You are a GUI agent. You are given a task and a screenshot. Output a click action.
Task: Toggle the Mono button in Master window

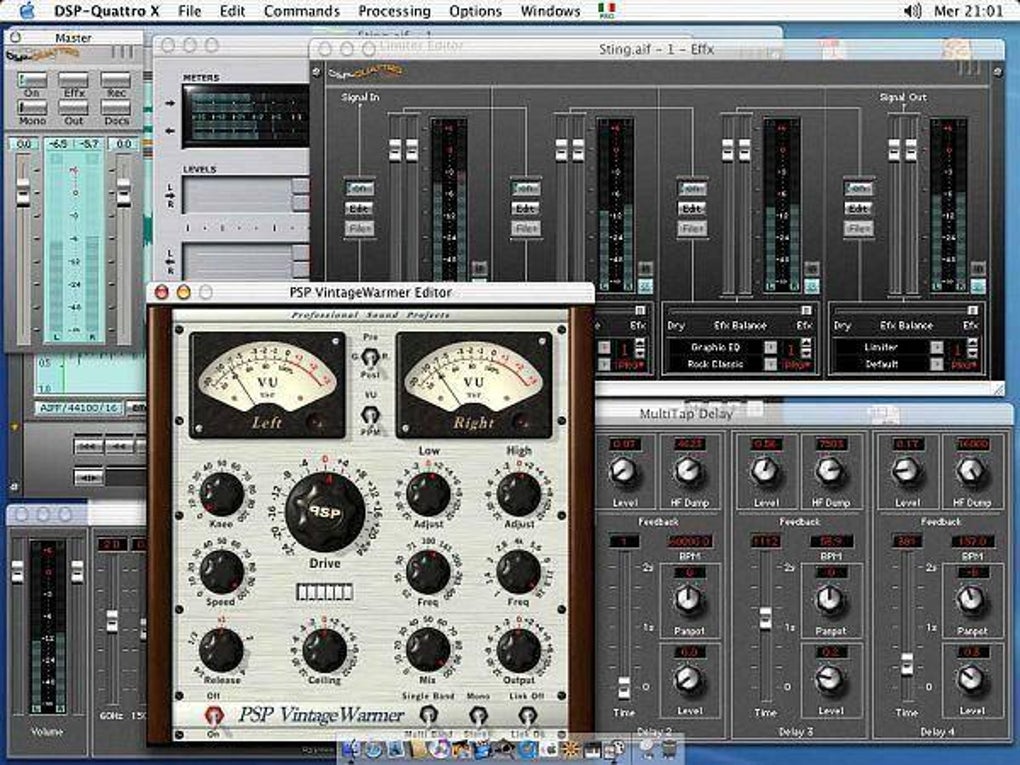pos(32,107)
